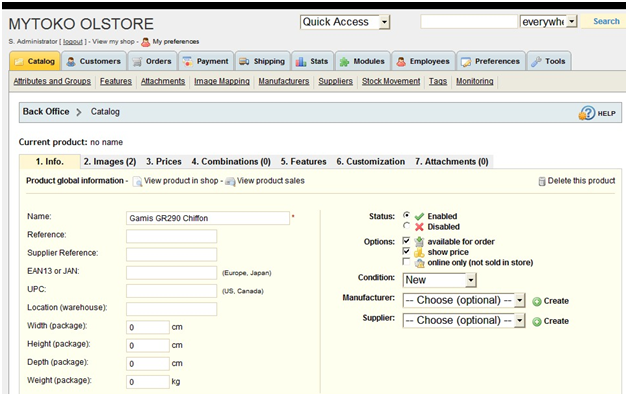Click the View my shop link
Image resolution: width=628 pixels, height=396 pixels.
tap(113, 42)
